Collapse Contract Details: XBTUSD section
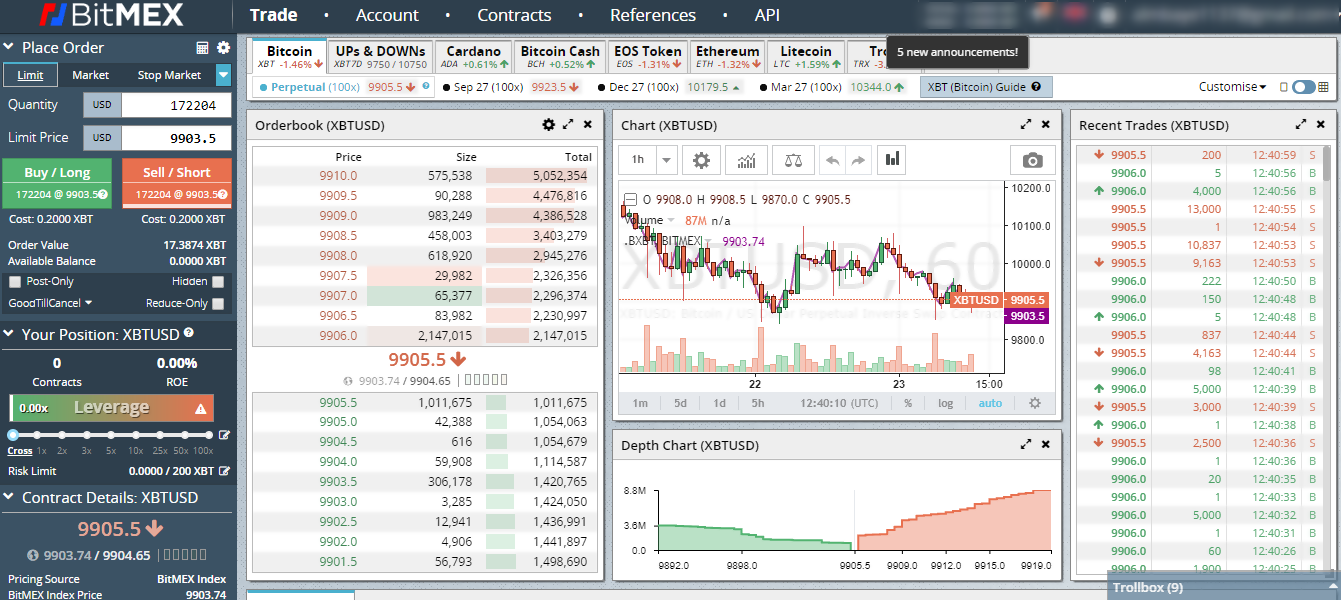1341x600 pixels. point(10,498)
